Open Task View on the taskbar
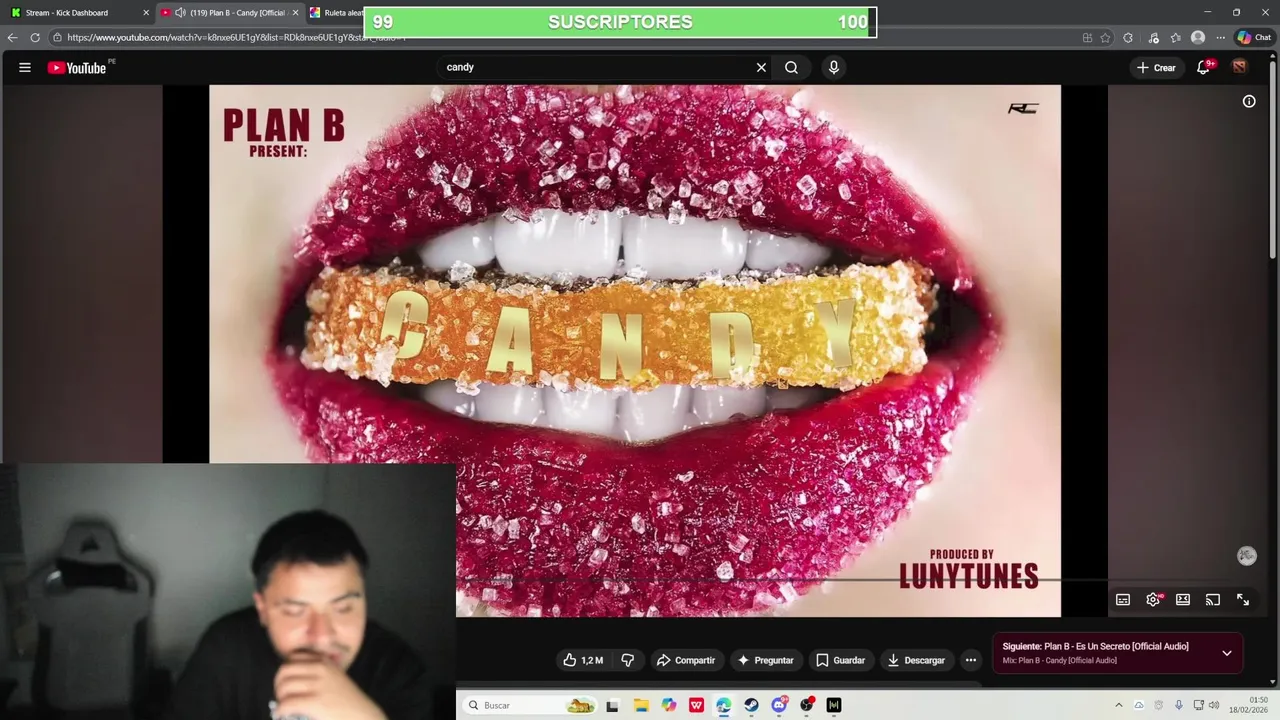This screenshot has height=720, width=1280. 612,705
